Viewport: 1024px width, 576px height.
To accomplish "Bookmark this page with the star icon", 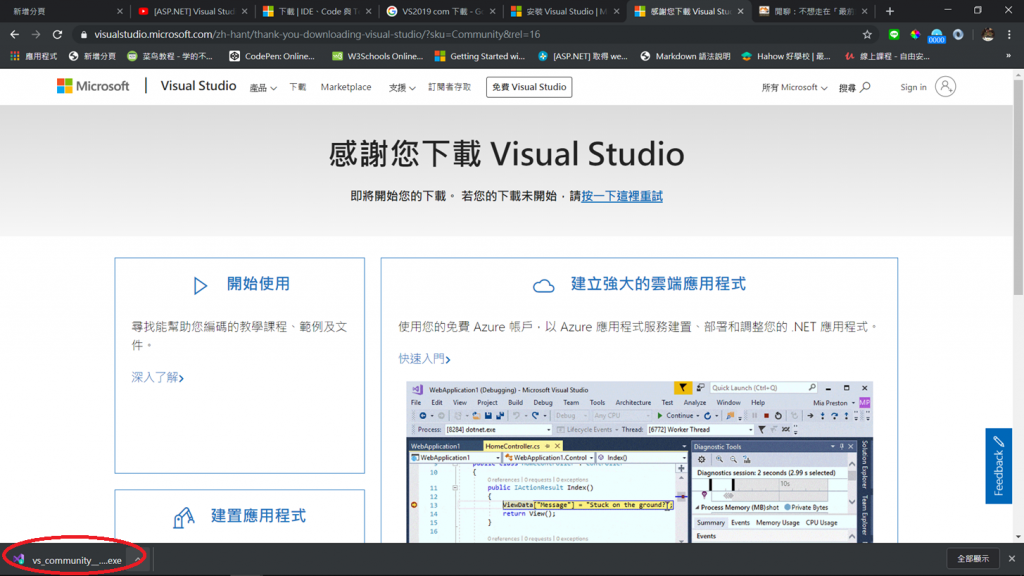I will [867, 35].
